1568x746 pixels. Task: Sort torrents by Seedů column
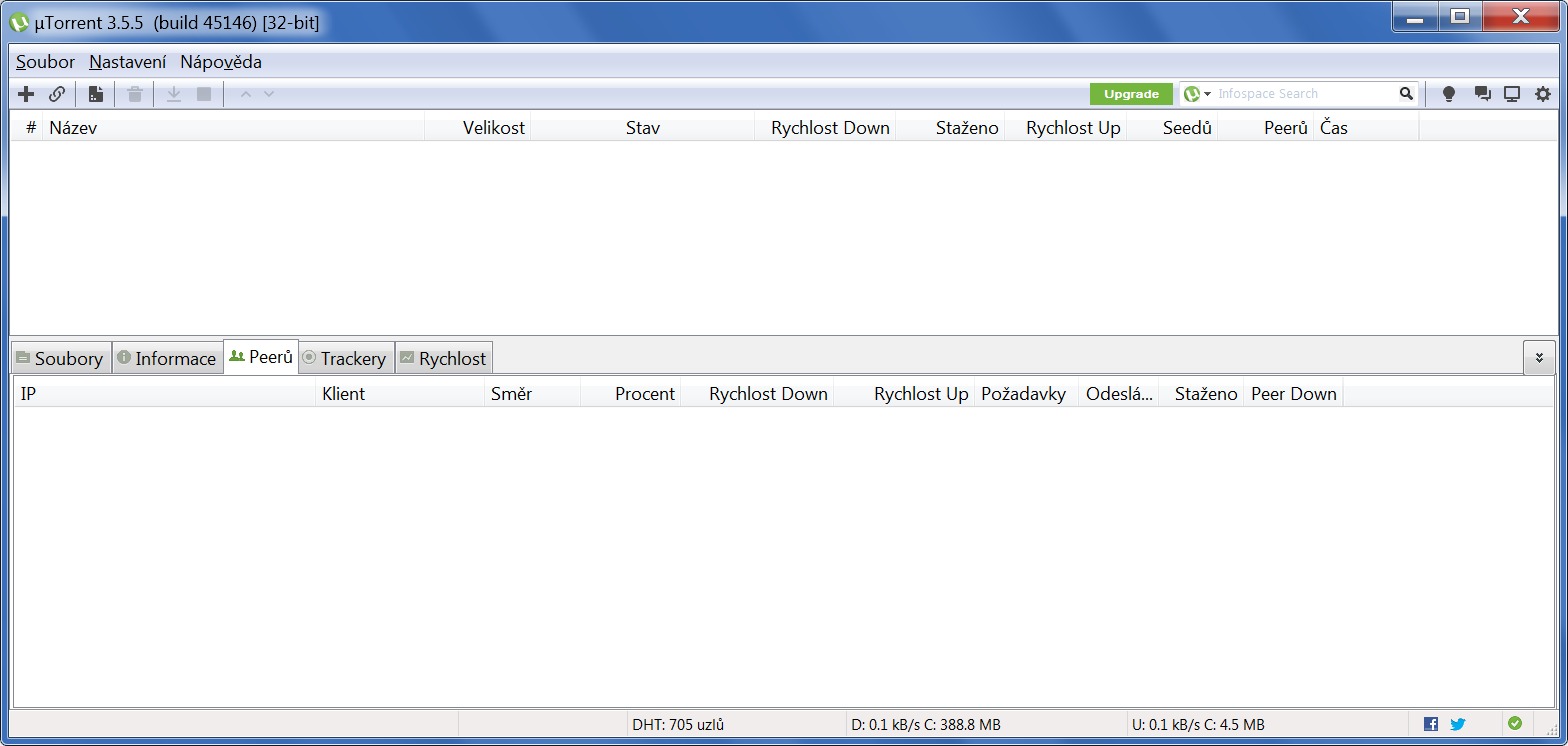coord(1173,128)
